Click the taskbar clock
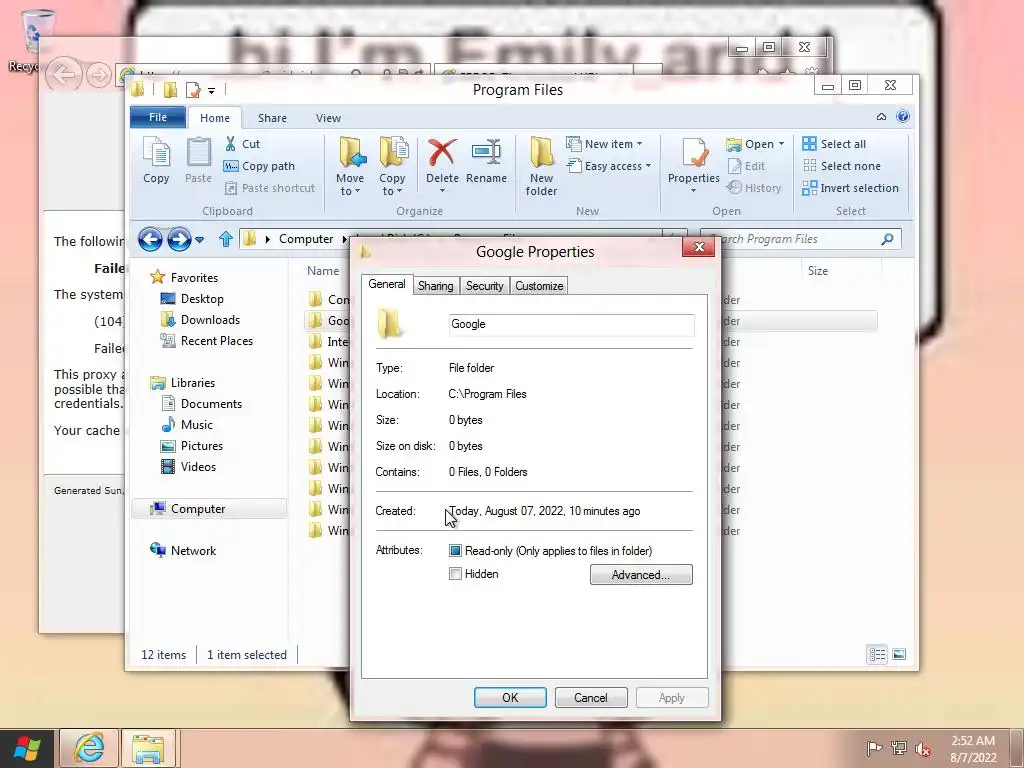Screen dimensions: 1024x768 (x=973, y=749)
